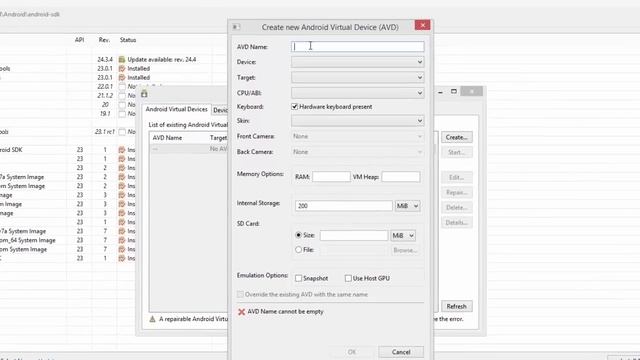
Task: Open the Target dropdown
Action: click(x=358, y=78)
